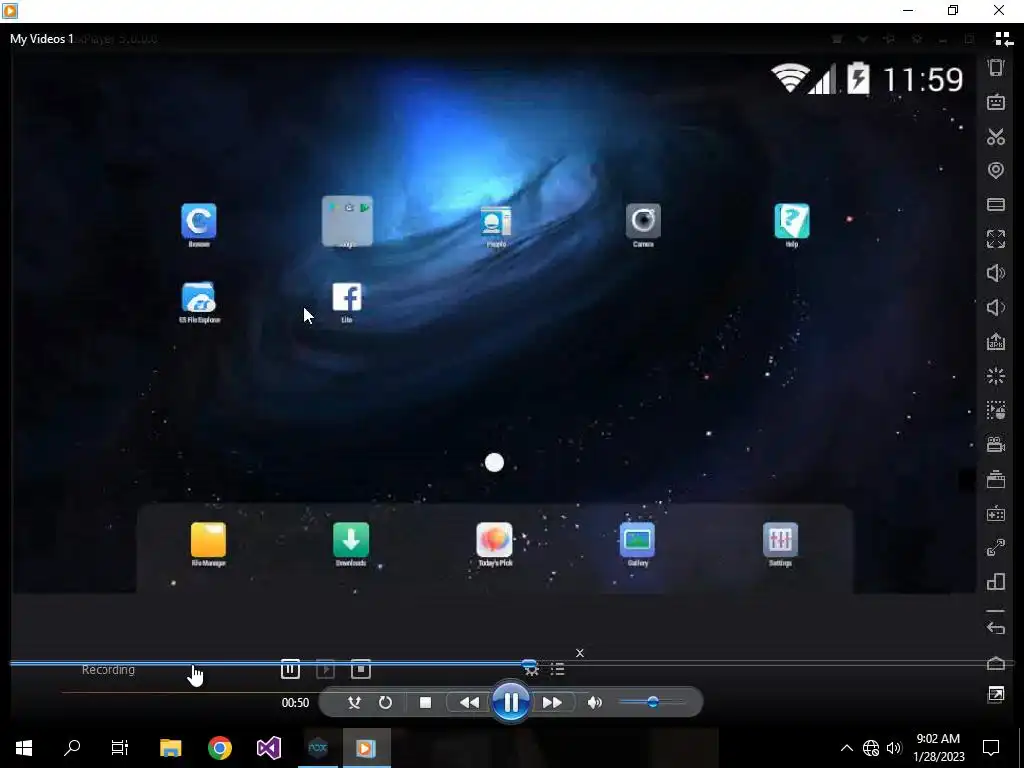Click the shake device icon in the Nox sidebar
The width and height of the screenshot is (1024, 768).
coord(995,68)
